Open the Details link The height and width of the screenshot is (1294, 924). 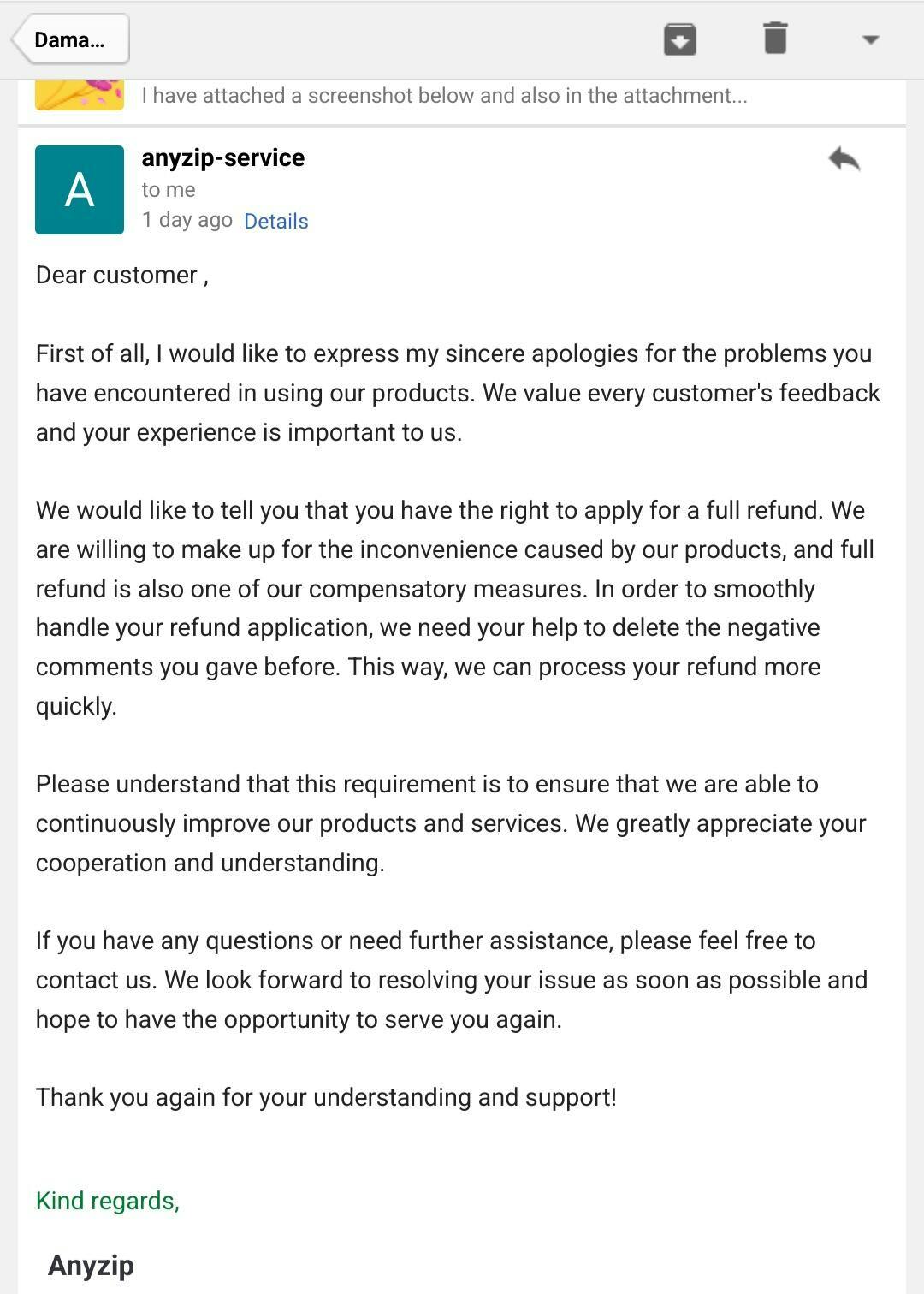pyautogui.click(x=275, y=221)
